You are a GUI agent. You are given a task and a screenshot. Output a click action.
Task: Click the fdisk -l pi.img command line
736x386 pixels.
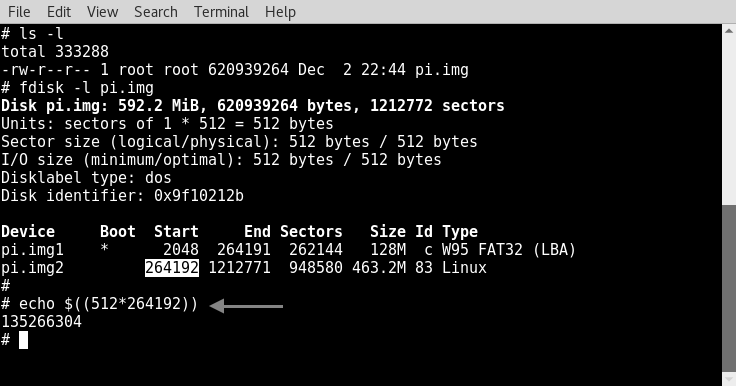[x=86, y=88]
